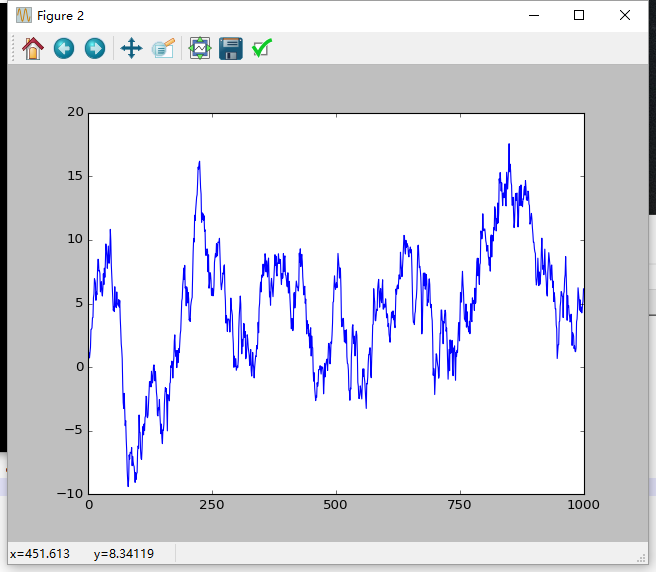Click the y-axis tick label 20

(76, 112)
